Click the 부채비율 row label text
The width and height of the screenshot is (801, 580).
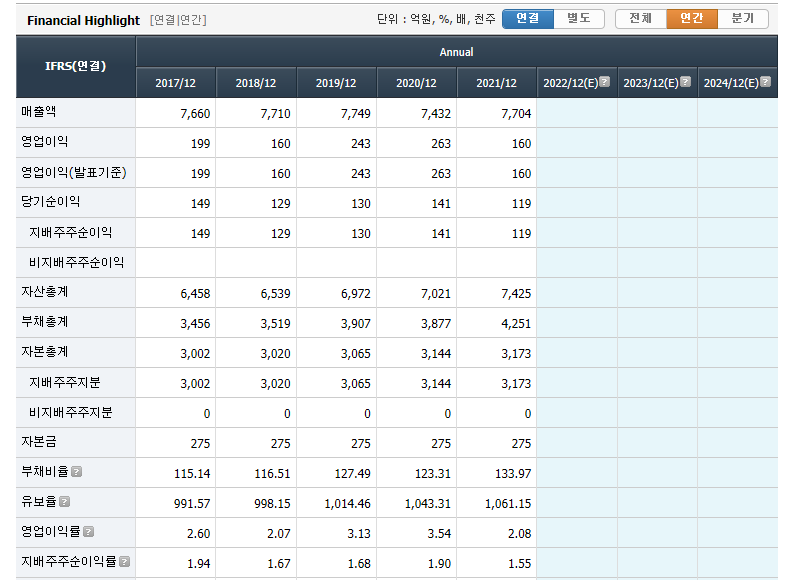pyautogui.click(x=44, y=472)
